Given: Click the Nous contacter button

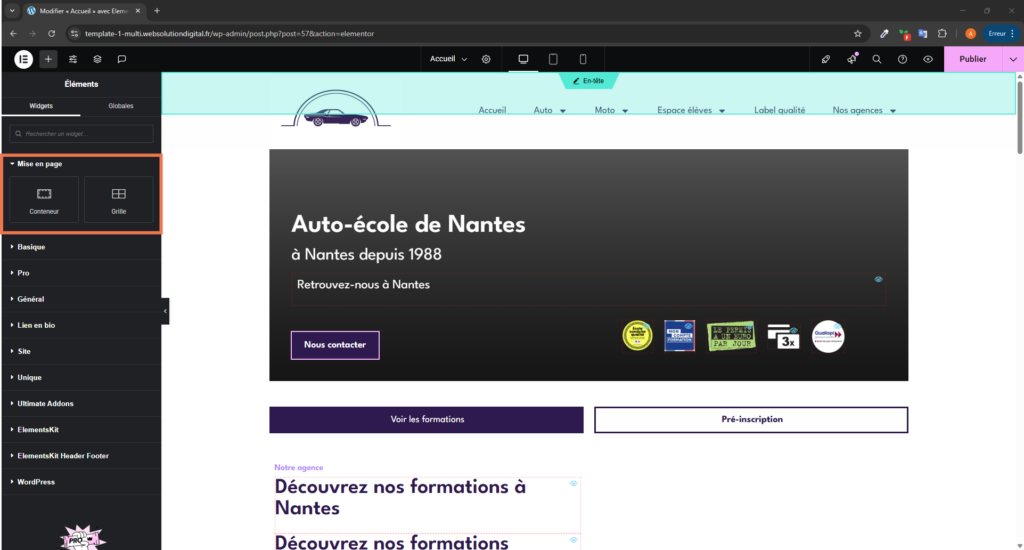Looking at the screenshot, I should point(335,345).
